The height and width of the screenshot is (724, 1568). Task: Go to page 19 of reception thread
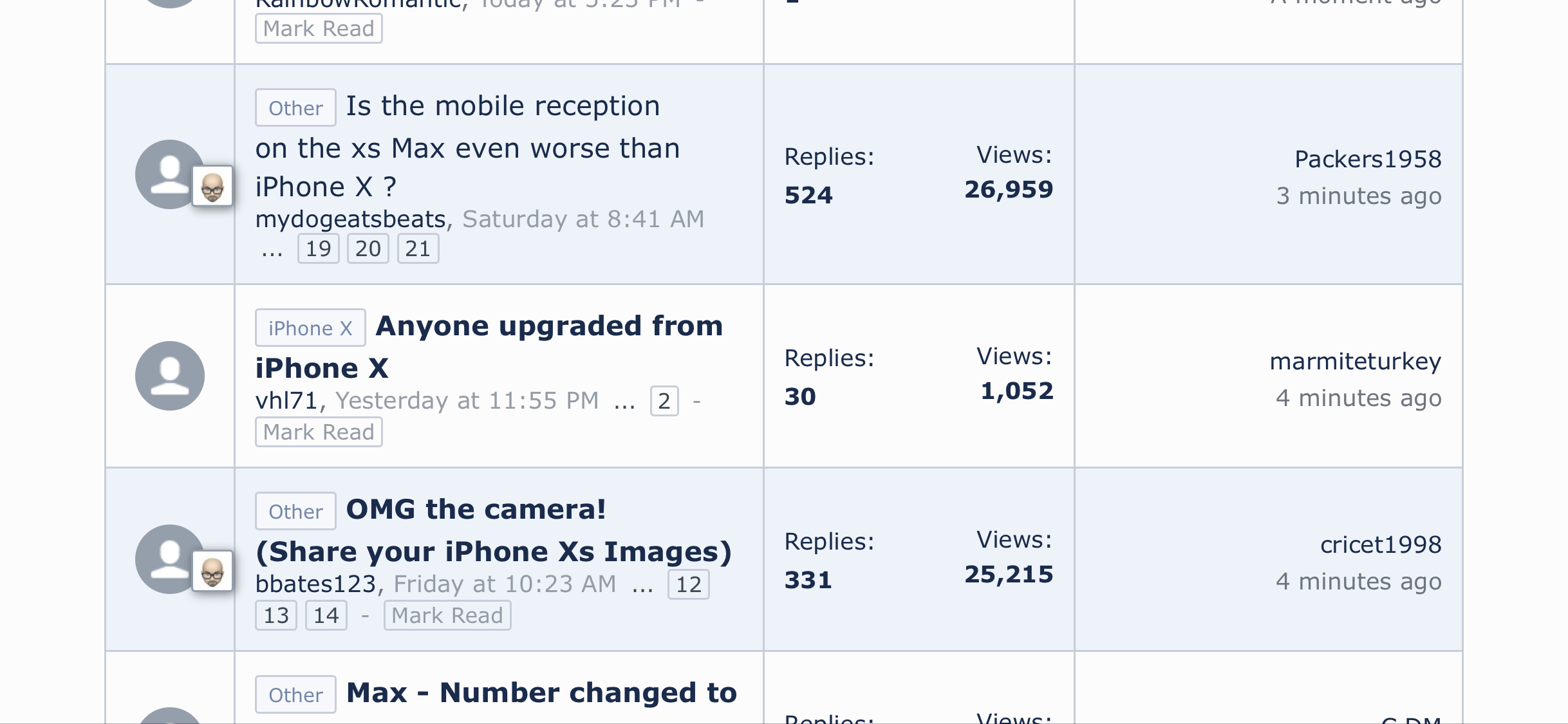click(x=318, y=249)
